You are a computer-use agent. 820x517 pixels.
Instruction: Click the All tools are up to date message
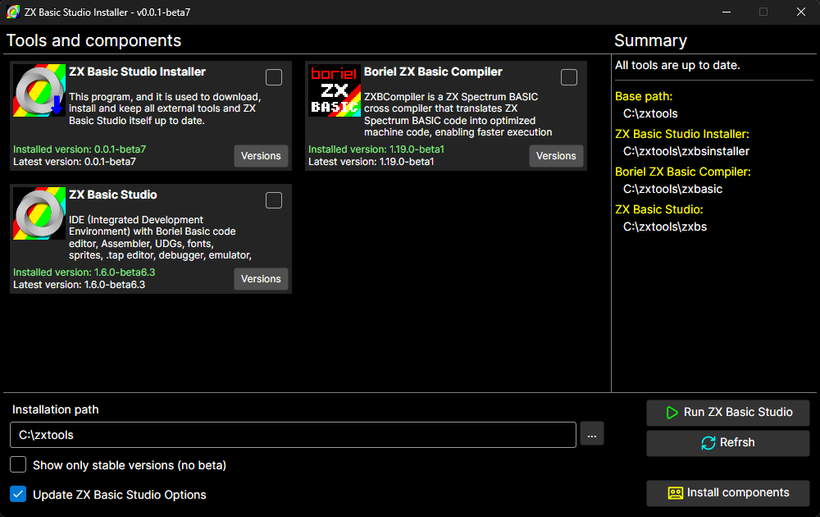coord(677,65)
